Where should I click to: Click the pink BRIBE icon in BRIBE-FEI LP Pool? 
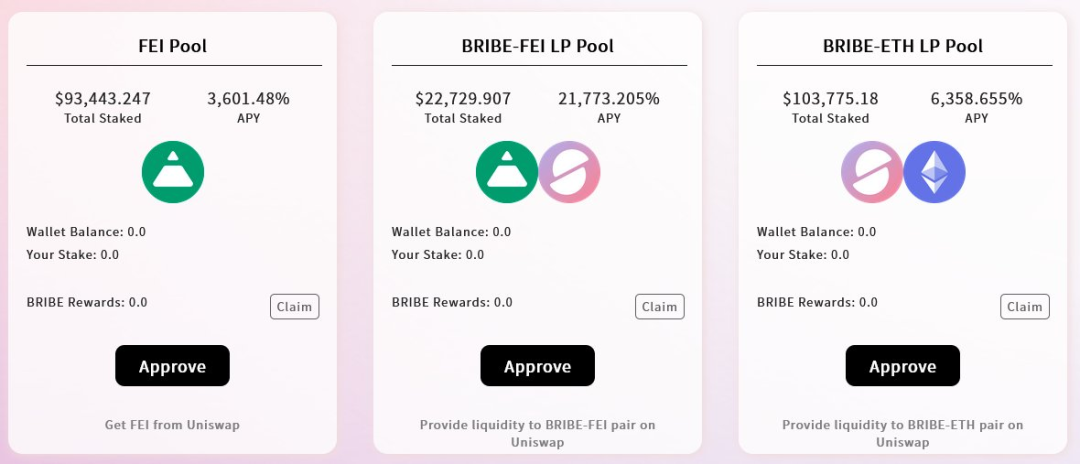click(x=569, y=172)
